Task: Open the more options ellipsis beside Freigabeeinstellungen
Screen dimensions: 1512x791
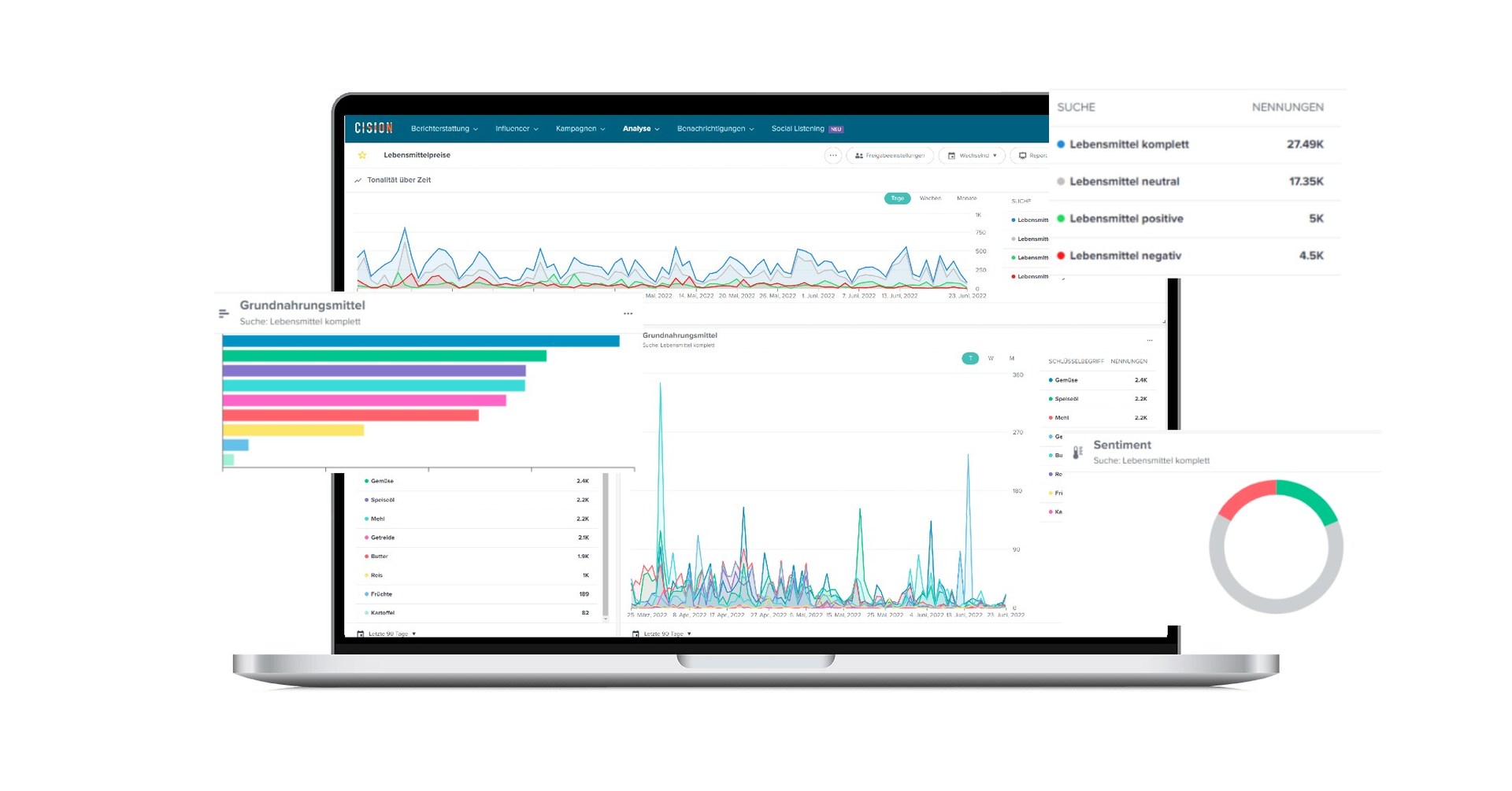Action: pos(833,155)
